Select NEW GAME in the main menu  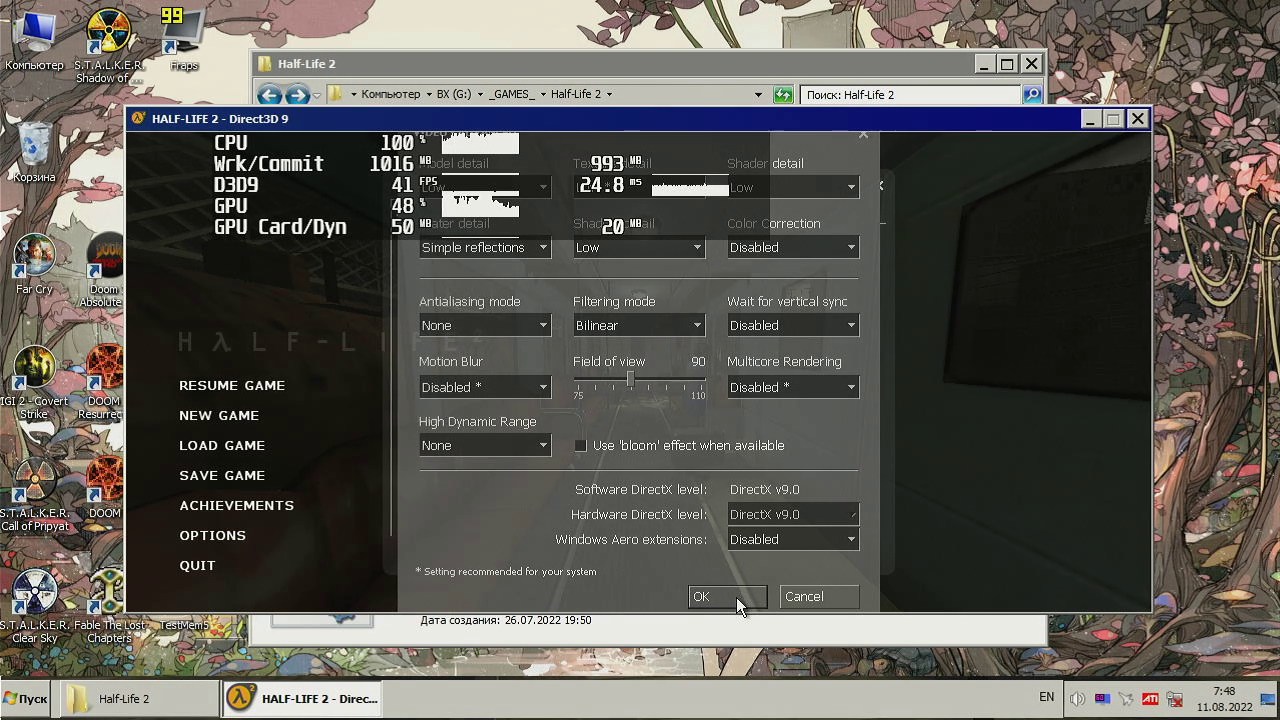(219, 416)
